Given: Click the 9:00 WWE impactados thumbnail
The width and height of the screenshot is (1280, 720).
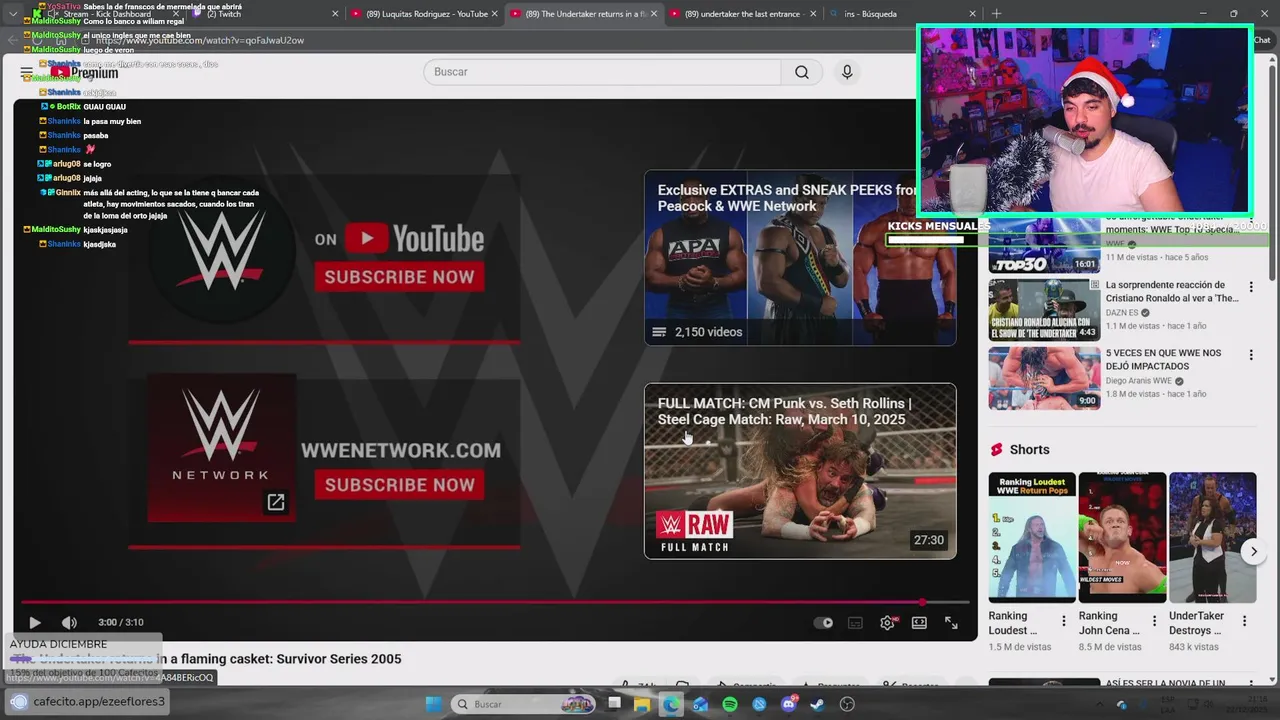Looking at the screenshot, I should 1044,378.
